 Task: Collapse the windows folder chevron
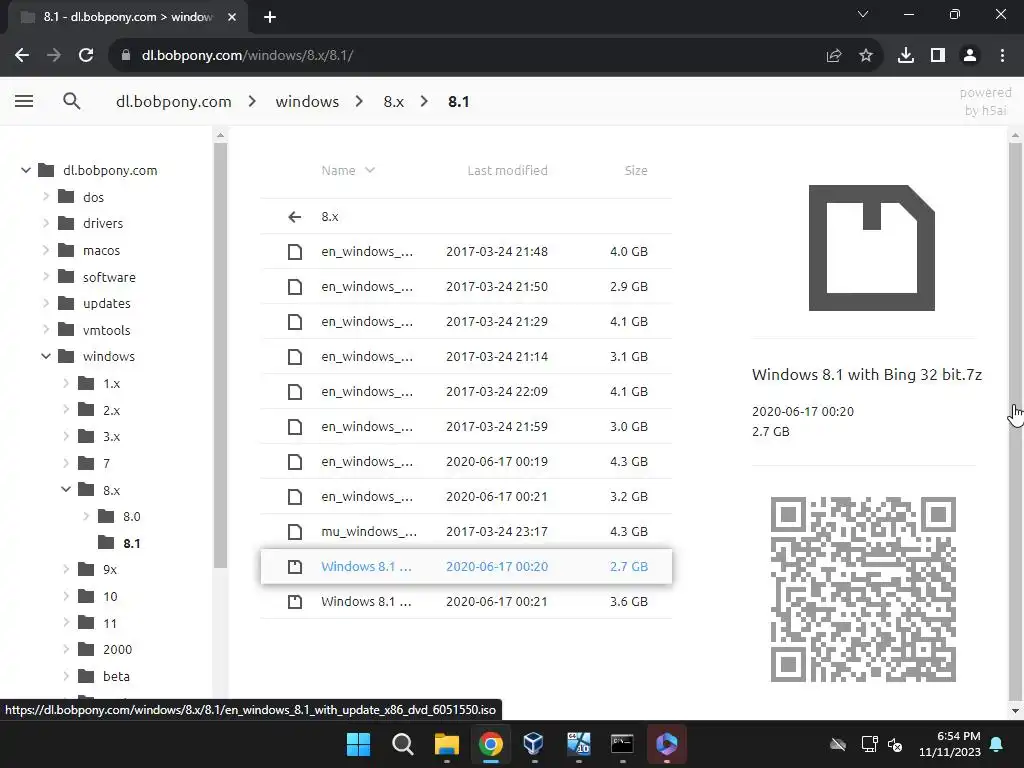point(46,357)
